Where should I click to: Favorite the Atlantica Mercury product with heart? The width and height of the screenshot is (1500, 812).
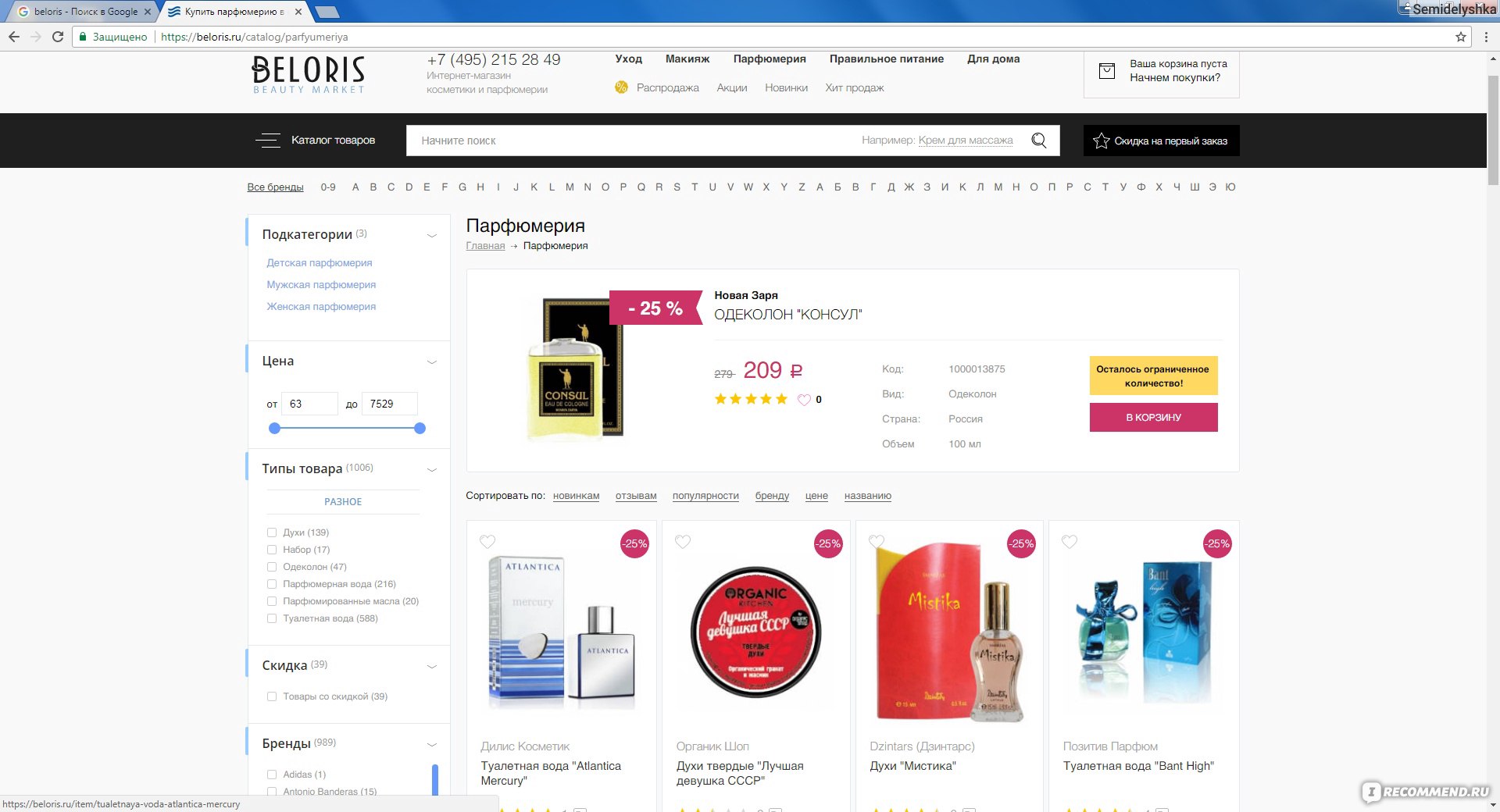pos(487,541)
